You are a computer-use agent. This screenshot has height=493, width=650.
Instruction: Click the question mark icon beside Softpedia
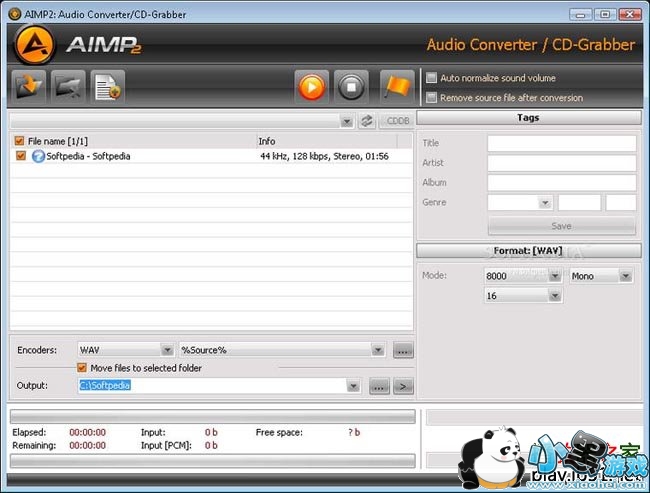click(38, 156)
